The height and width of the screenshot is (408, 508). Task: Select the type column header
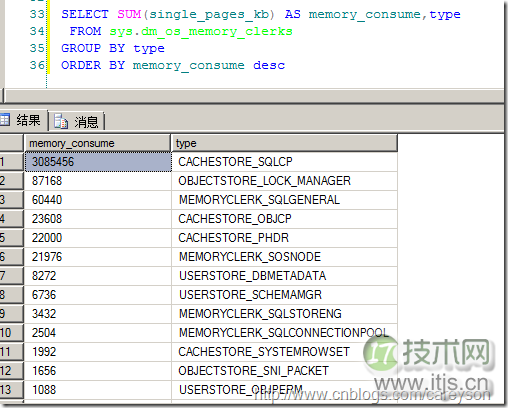[x=284, y=143]
